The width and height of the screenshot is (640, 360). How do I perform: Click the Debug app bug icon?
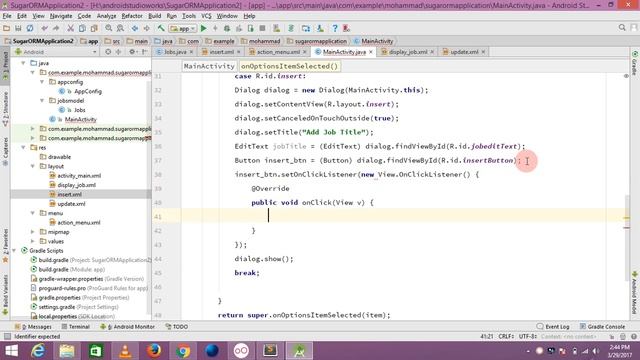(x=227, y=28)
